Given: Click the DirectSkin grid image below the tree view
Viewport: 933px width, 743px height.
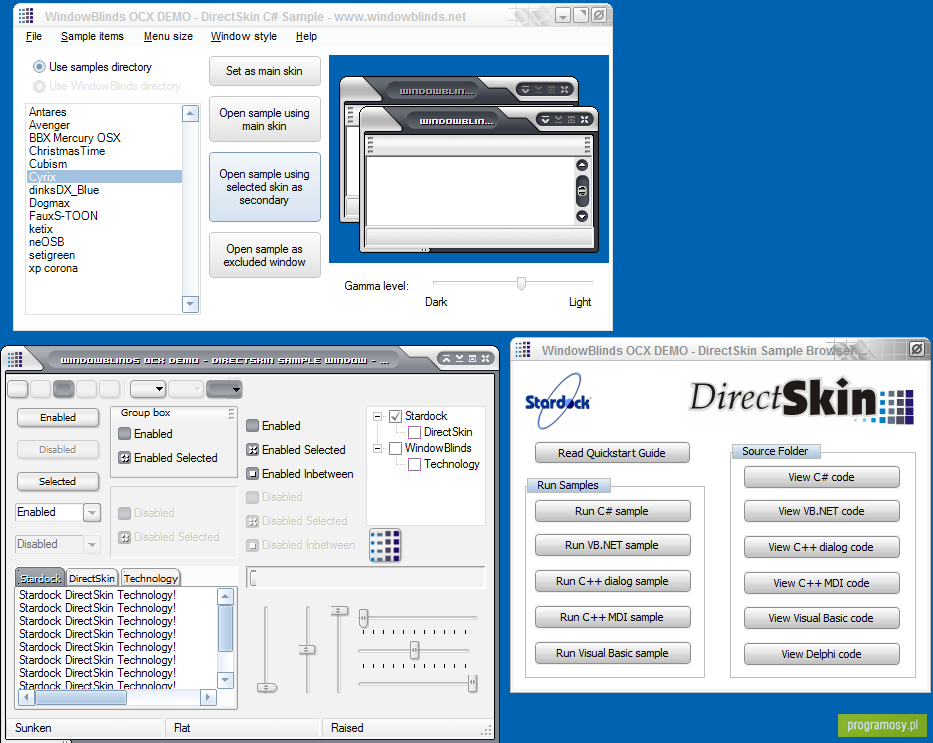Looking at the screenshot, I should (385, 546).
